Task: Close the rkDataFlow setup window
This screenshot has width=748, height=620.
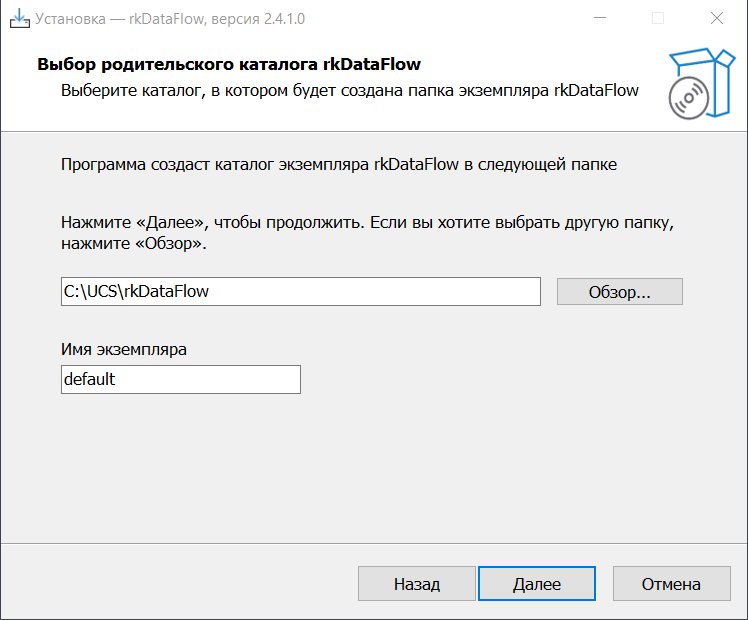Action: coord(716,18)
